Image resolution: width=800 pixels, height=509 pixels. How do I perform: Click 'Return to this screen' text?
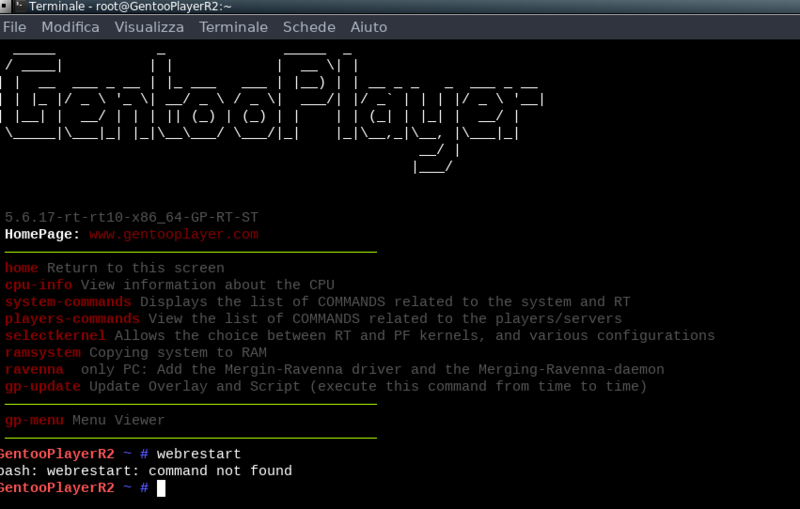point(136,268)
